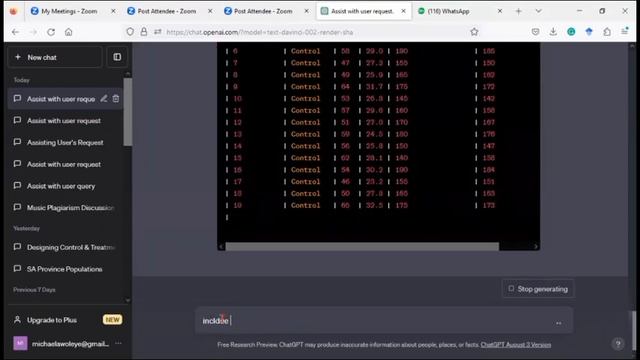Image resolution: width=640 pixels, height=360 pixels.
Task: Switch to first Post Attendee - Zoom tab
Action: 167,11
